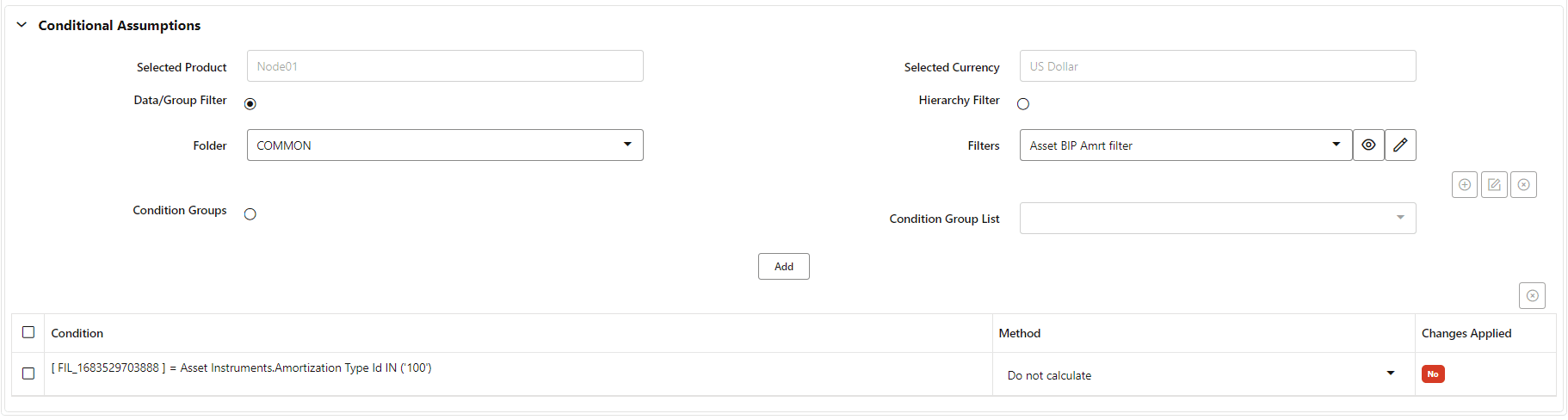Click the edit condition group icon
1568x420 pixels.
pos(1494,185)
